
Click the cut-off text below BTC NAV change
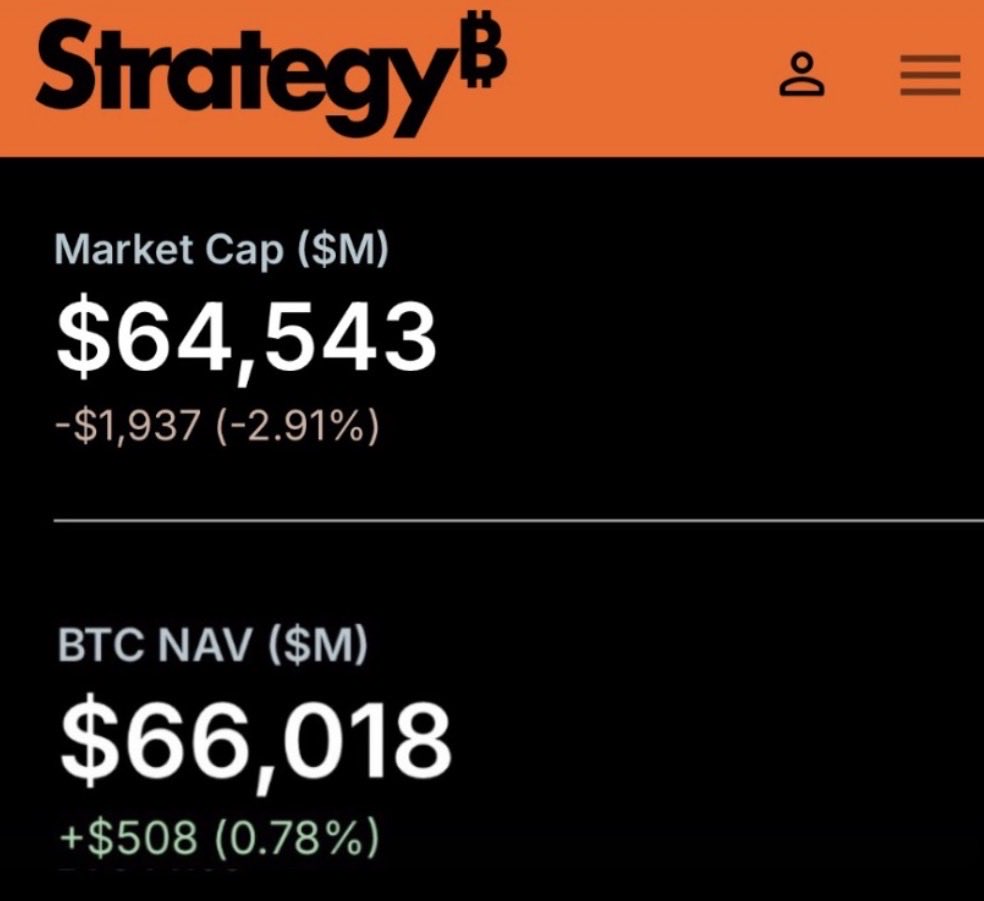point(150,871)
